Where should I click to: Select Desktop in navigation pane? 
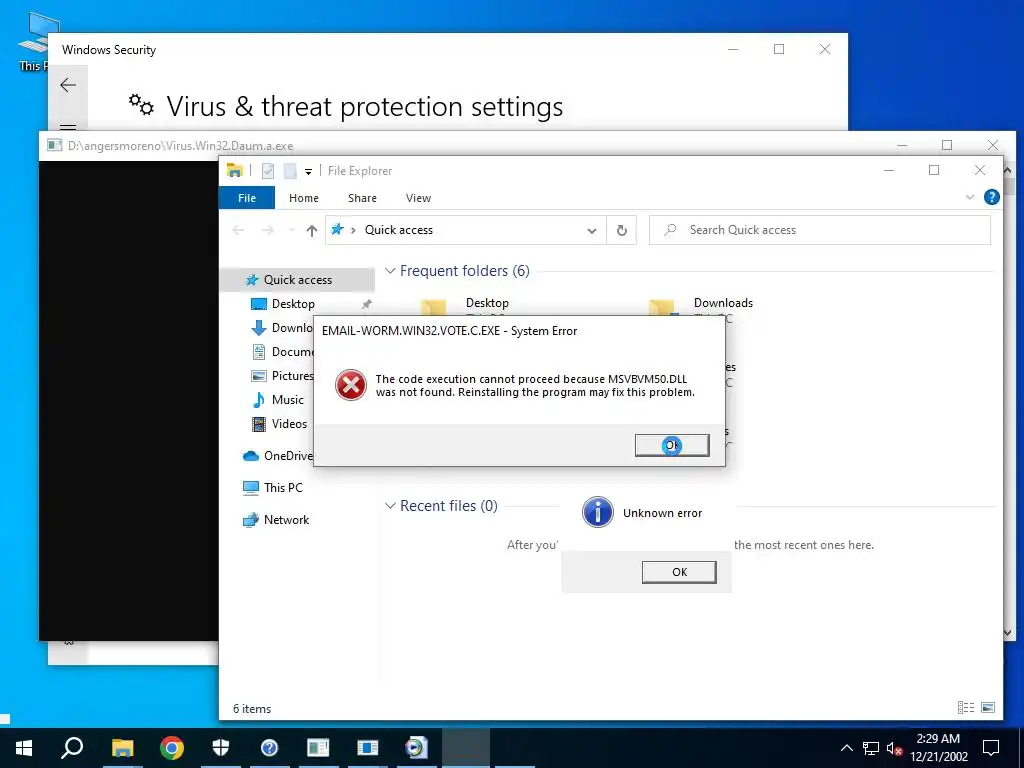point(293,304)
